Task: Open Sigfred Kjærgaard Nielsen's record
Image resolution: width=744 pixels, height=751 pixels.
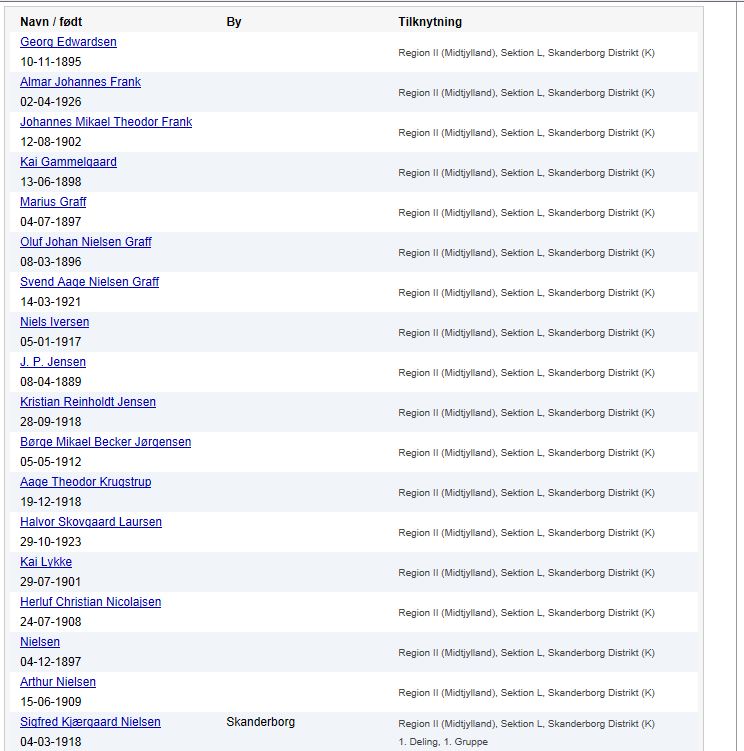Action: point(90,722)
